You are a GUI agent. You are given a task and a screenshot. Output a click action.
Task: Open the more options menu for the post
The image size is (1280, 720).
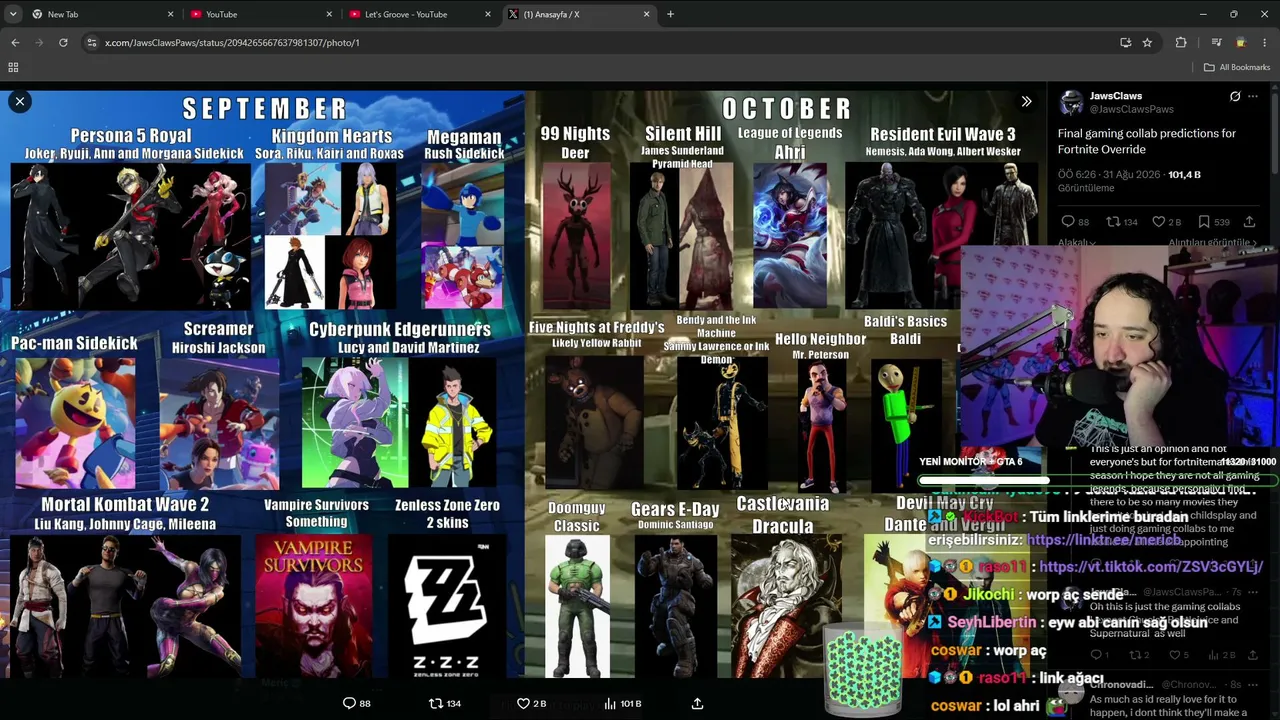tap(1253, 96)
